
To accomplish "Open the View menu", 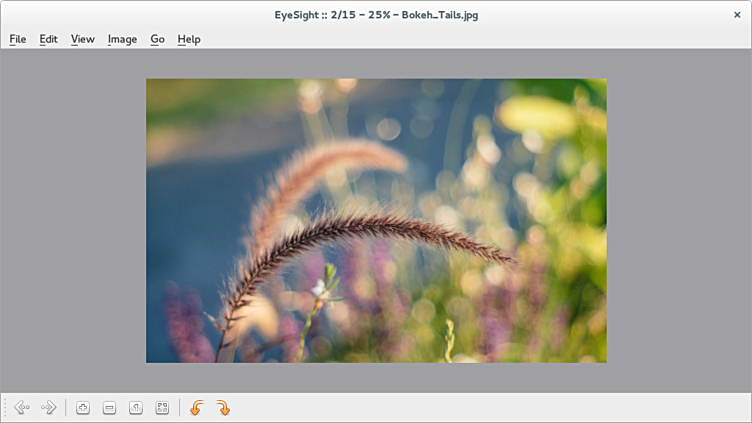I will pyautogui.click(x=83, y=39).
